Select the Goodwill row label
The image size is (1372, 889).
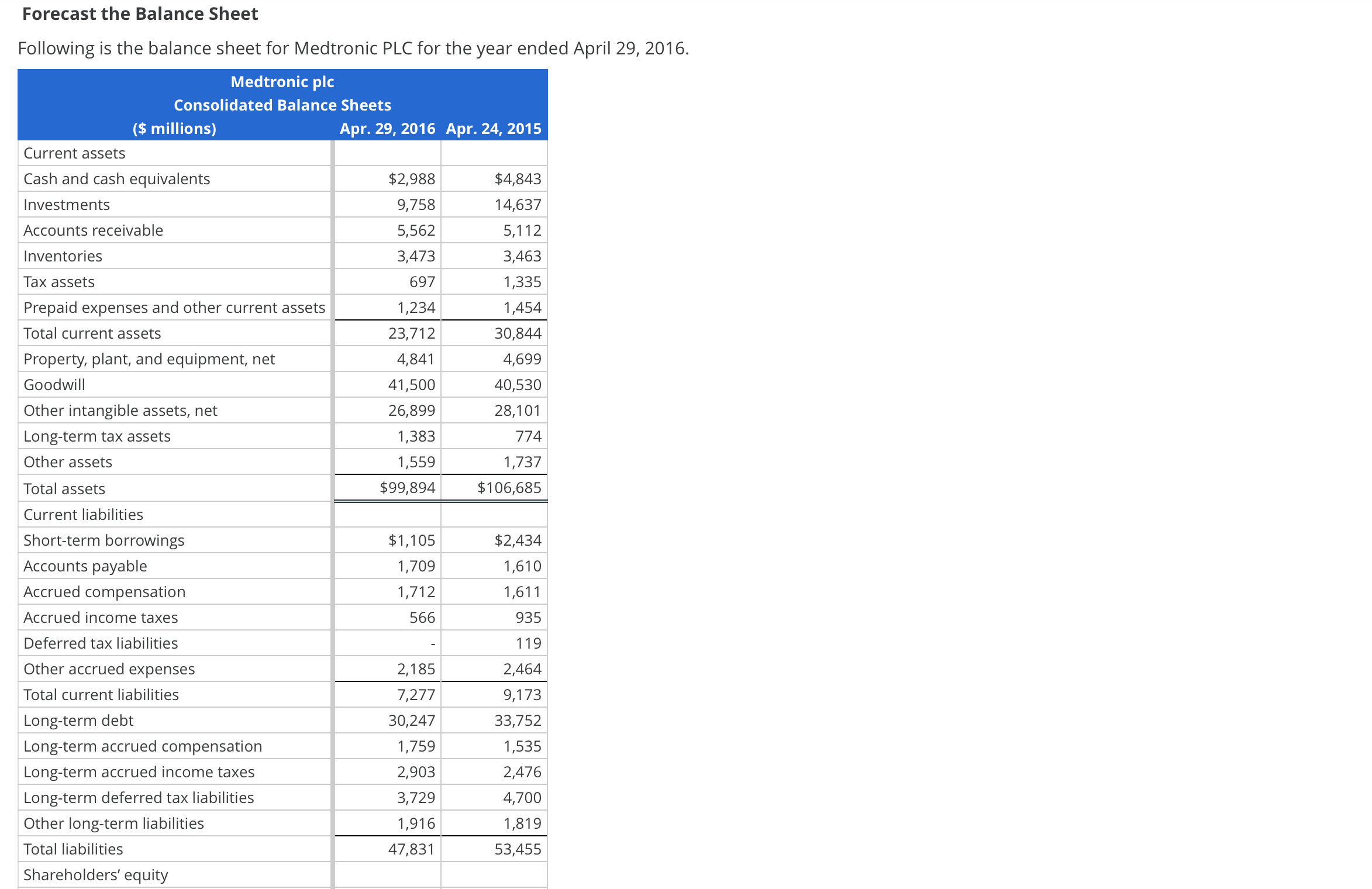click(x=54, y=384)
